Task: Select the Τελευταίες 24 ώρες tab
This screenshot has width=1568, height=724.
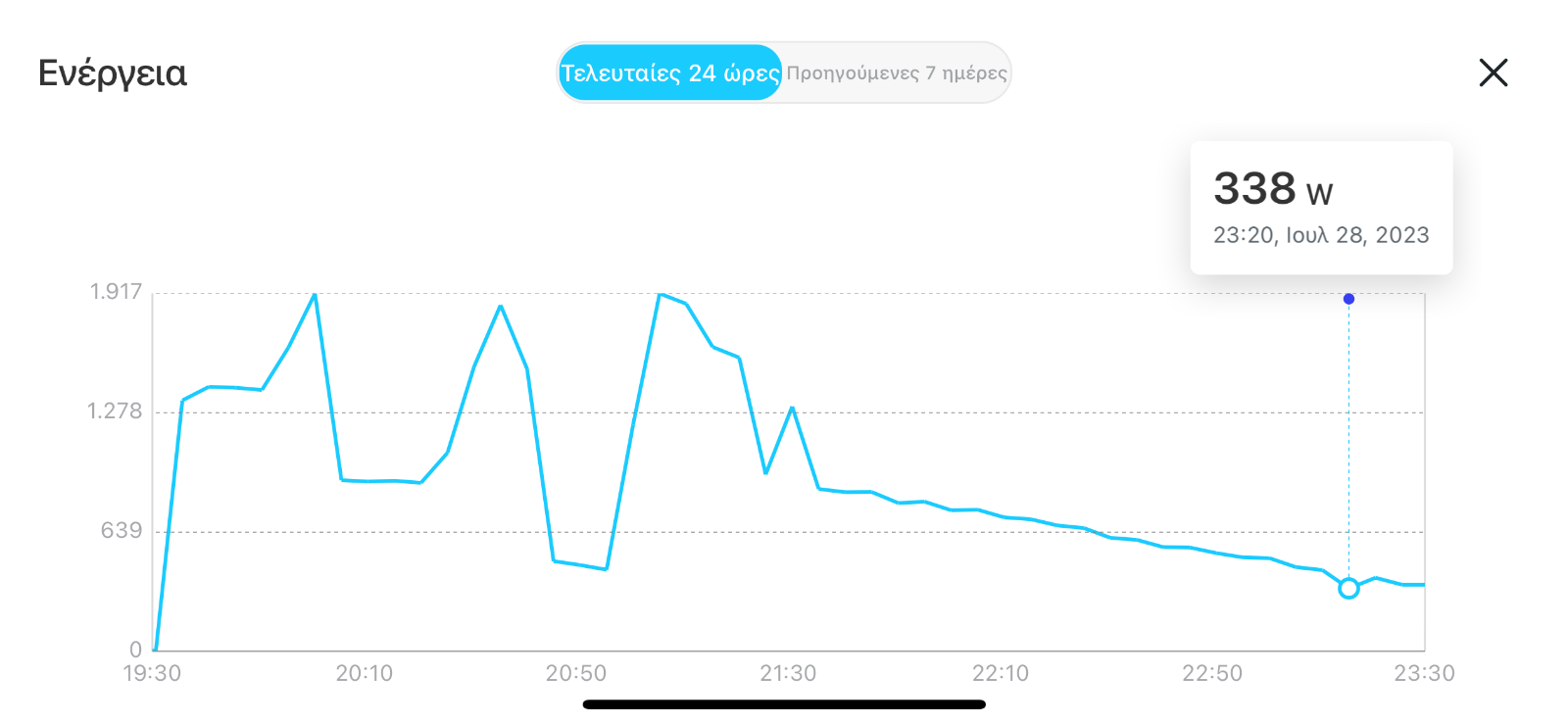Action: (670, 72)
